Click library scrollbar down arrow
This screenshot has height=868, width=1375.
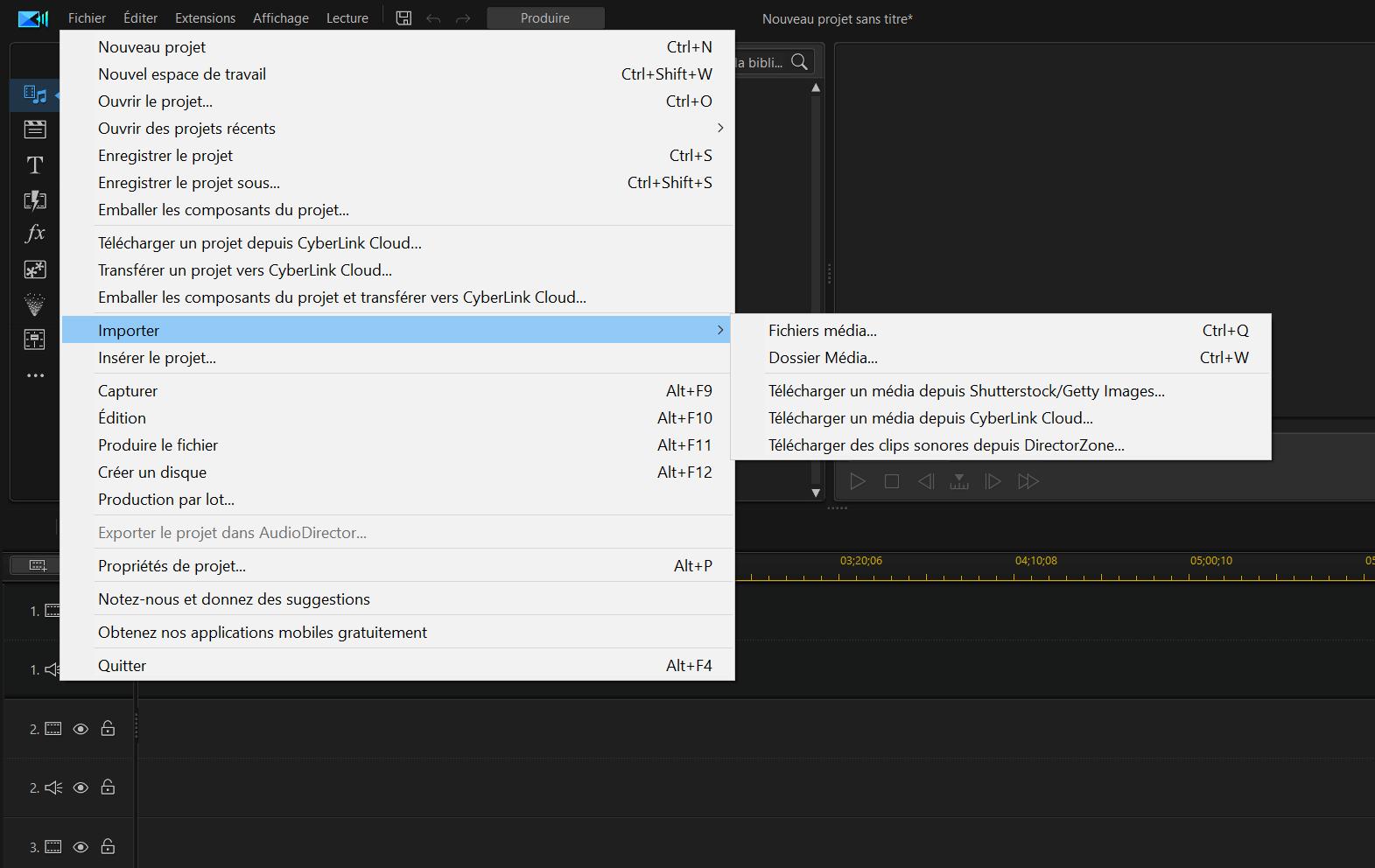[x=816, y=493]
